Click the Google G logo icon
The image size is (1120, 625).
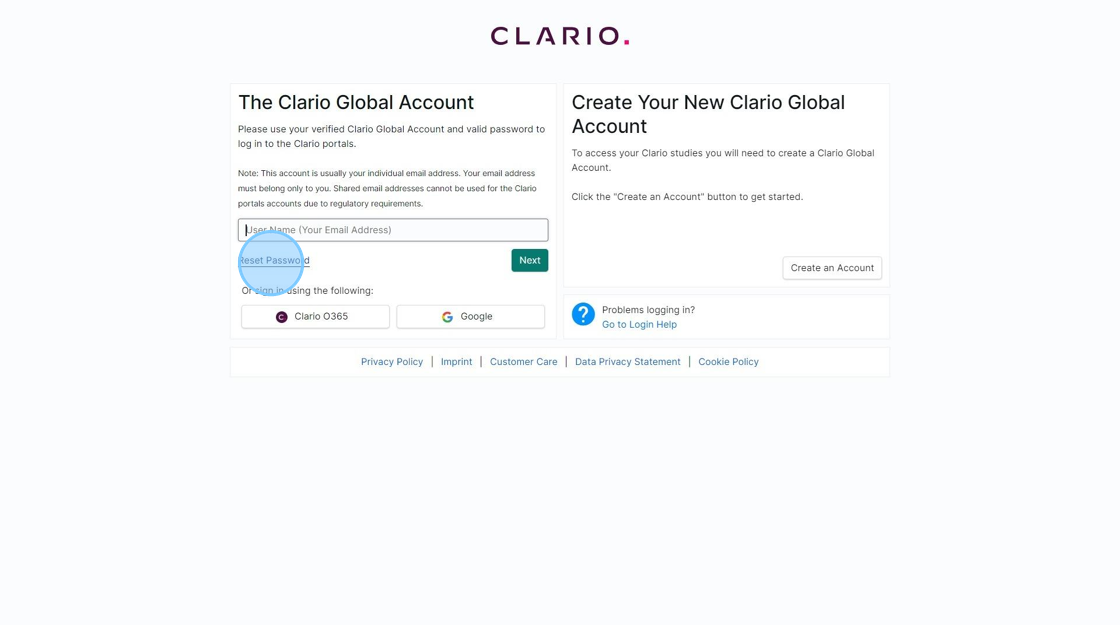(x=447, y=316)
